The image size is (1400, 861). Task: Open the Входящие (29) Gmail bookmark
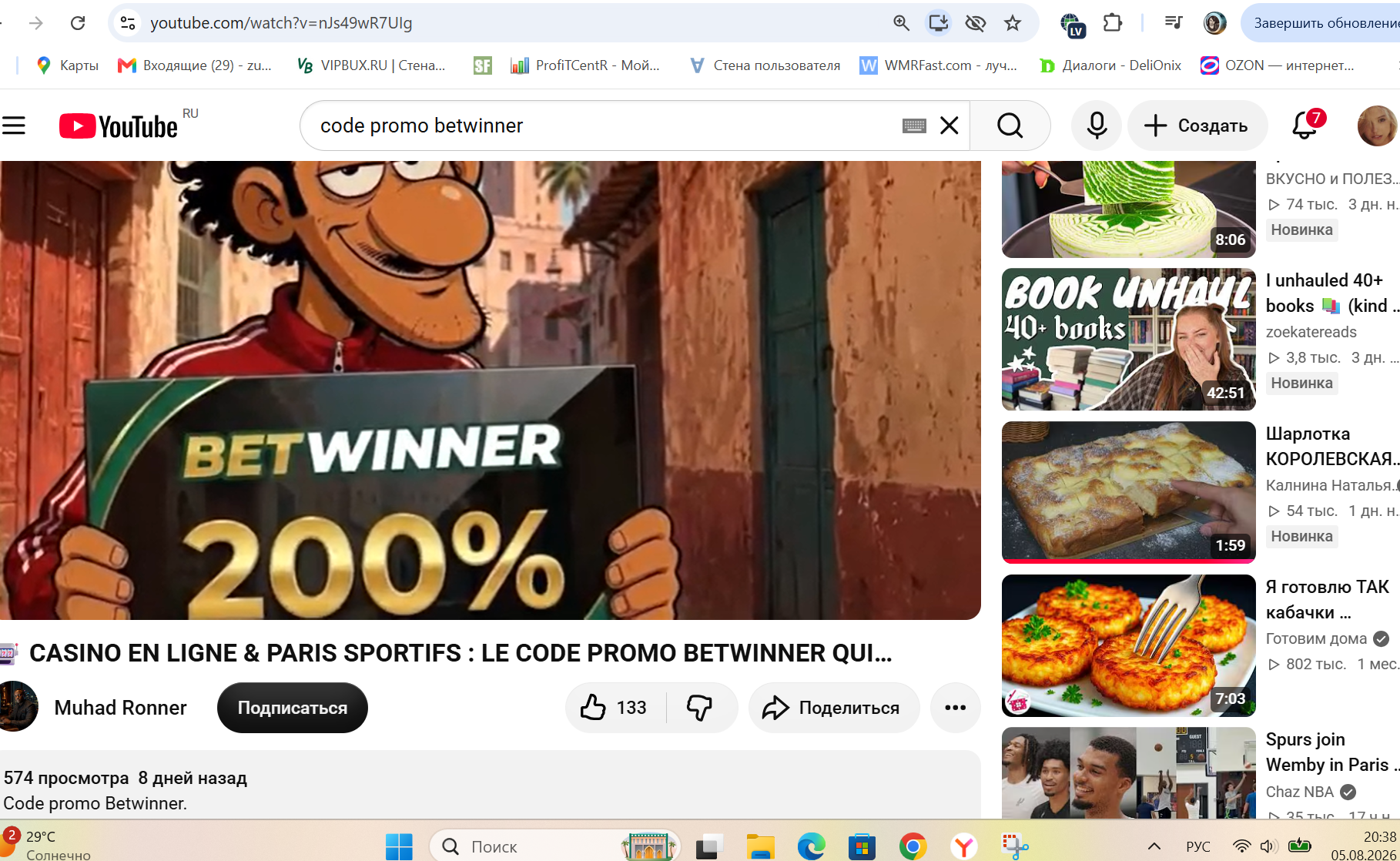tap(195, 65)
